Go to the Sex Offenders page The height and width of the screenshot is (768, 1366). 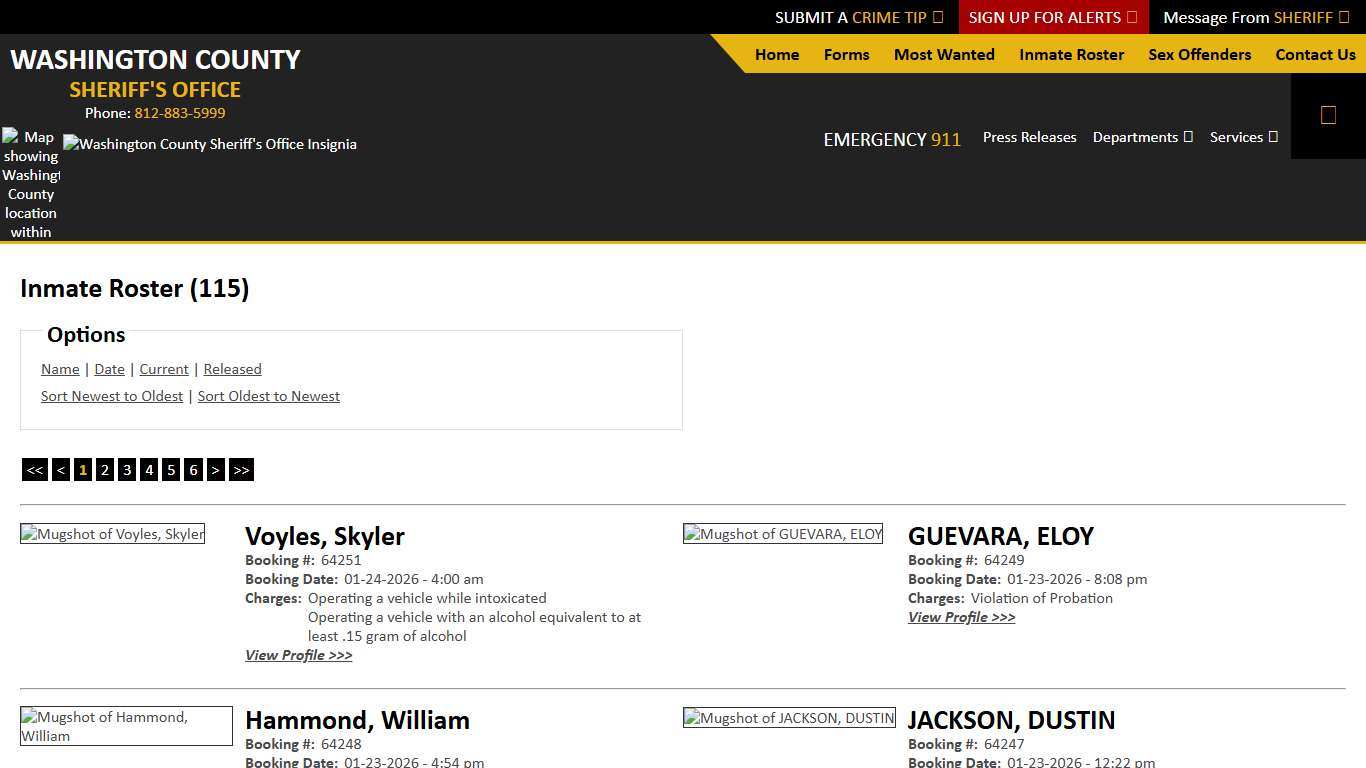click(1199, 55)
